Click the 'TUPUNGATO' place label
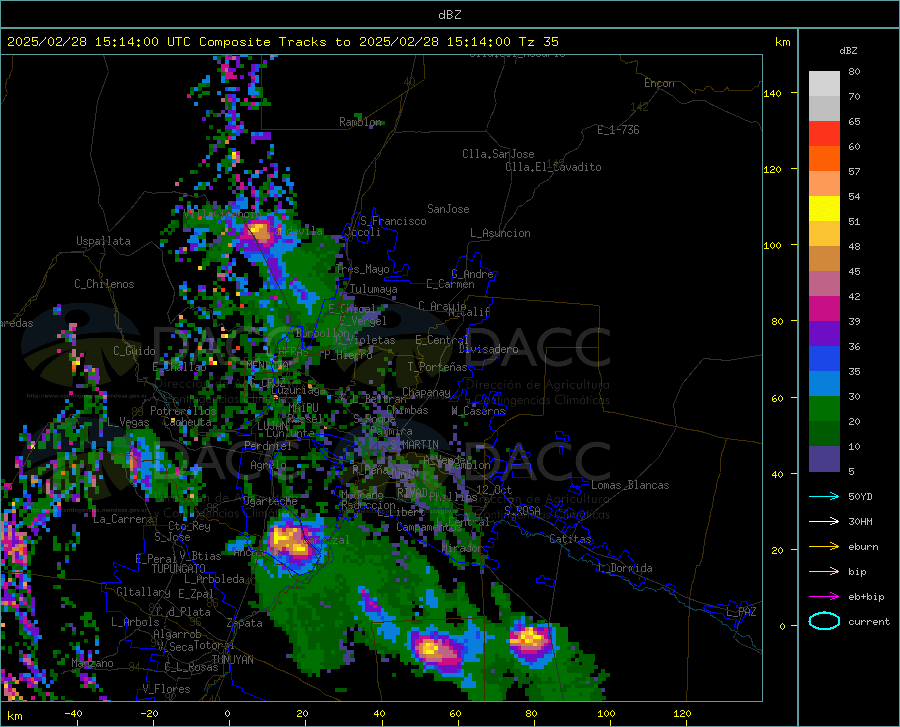The height and width of the screenshot is (727, 900). tap(179, 569)
